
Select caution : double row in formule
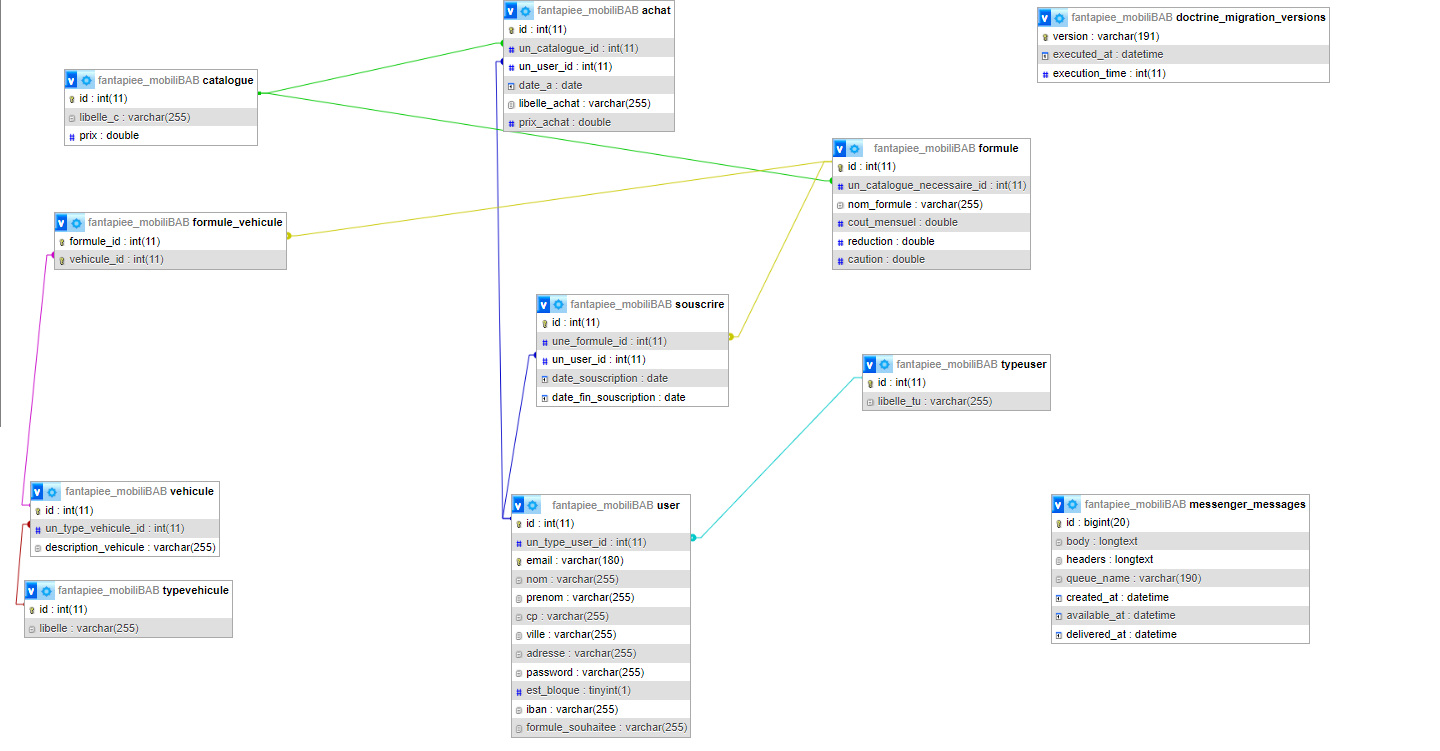tap(931, 260)
